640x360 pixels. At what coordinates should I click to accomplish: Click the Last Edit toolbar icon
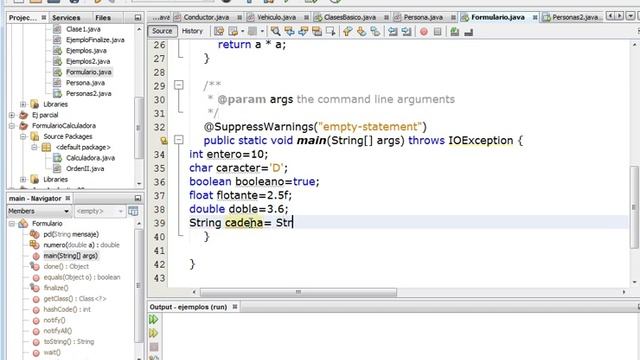[219, 31]
